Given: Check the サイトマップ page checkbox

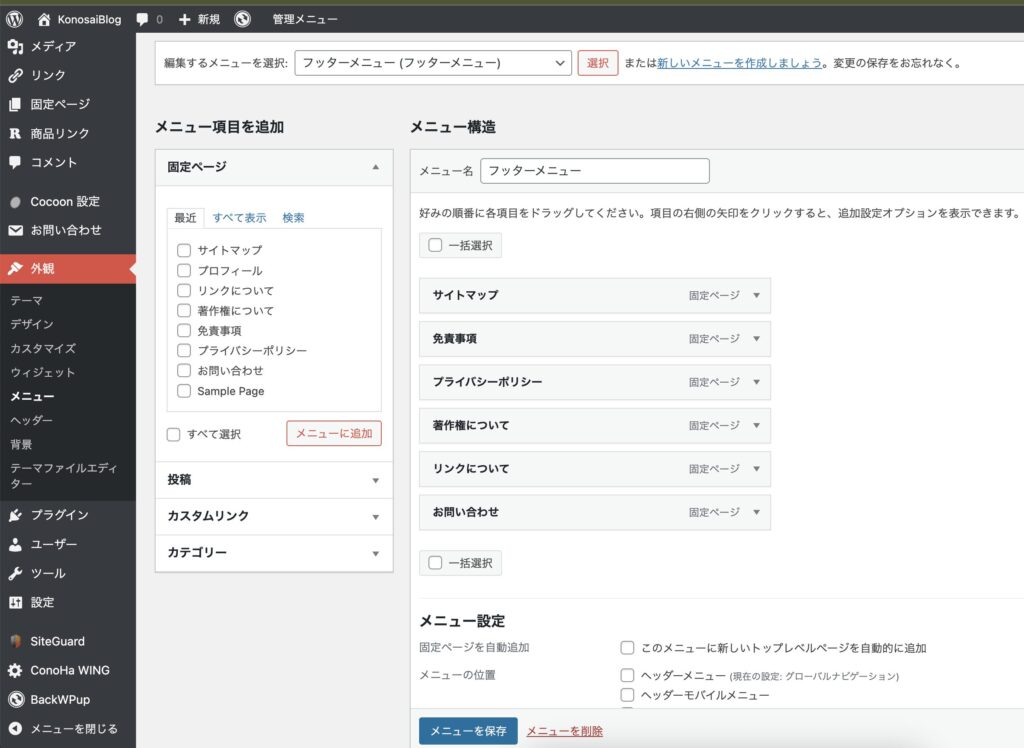Looking at the screenshot, I should click(x=184, y=250).
